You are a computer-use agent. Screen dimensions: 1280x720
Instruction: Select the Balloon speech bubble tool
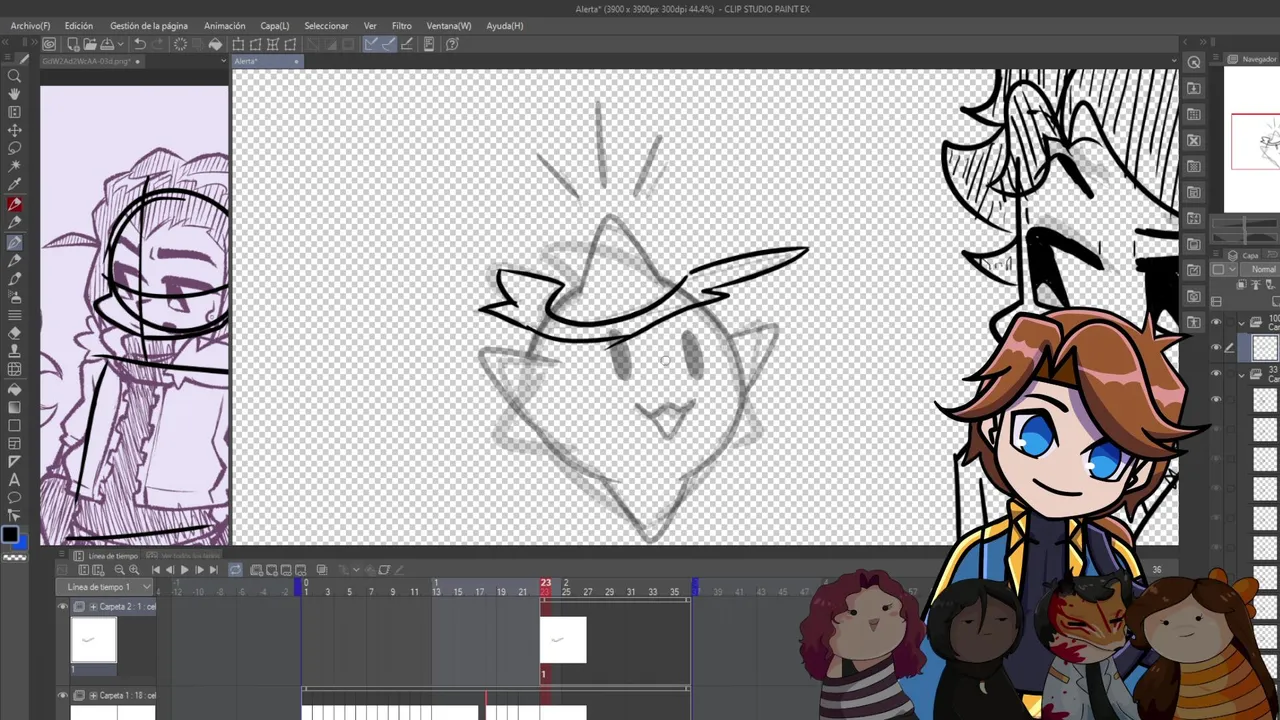coord(14,498)
